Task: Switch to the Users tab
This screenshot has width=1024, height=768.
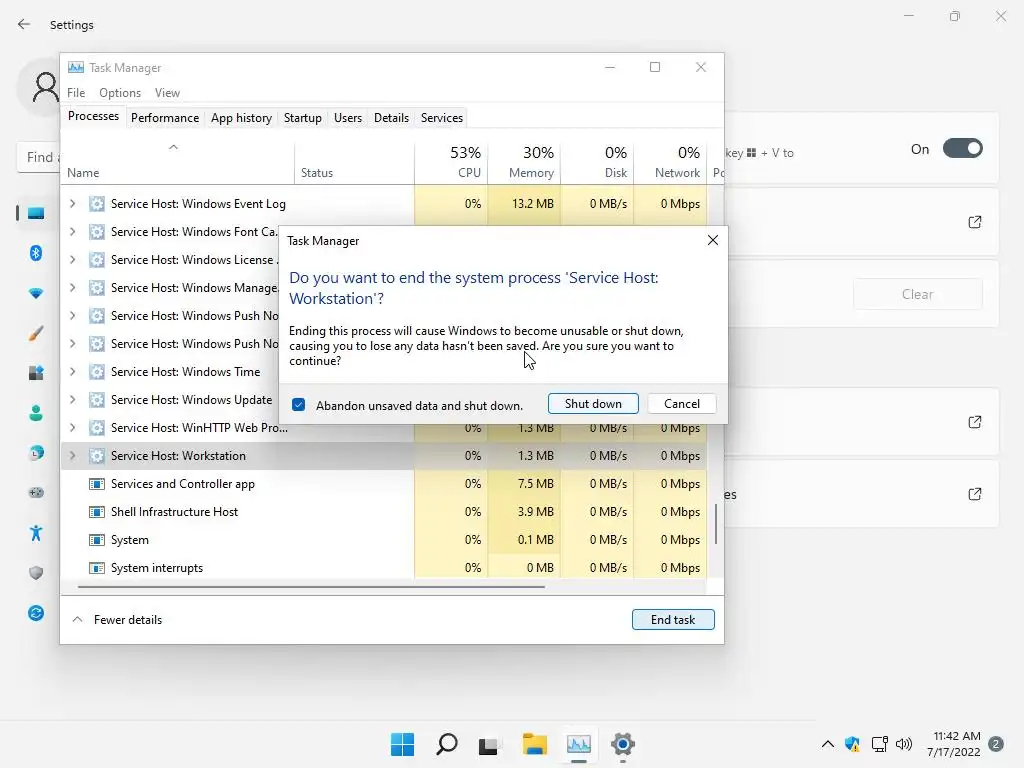Action: (x=347, y=118)
